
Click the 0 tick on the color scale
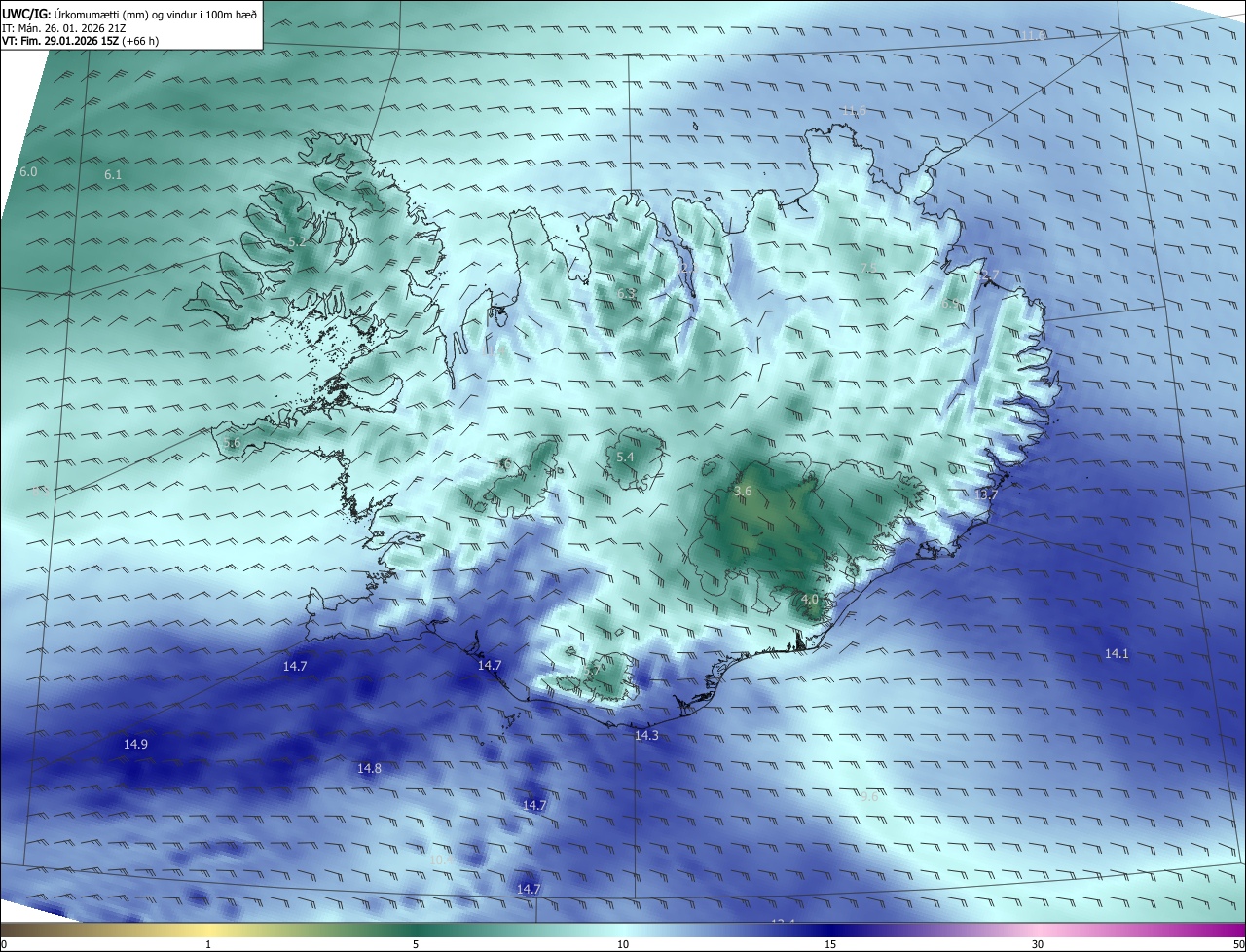point(4,944)
